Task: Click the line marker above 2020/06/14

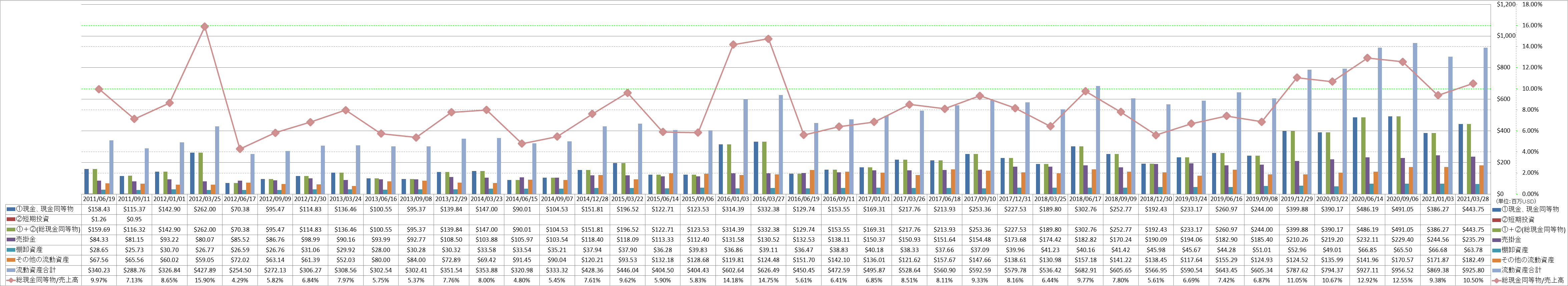Action: coord(1367,58)
